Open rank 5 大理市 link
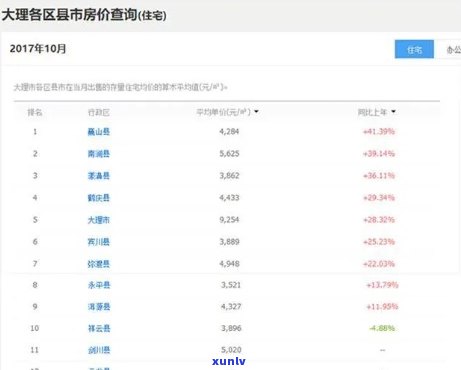Viewport: 461px width, 370px height. pyautogui.click(x=99, y=220)
